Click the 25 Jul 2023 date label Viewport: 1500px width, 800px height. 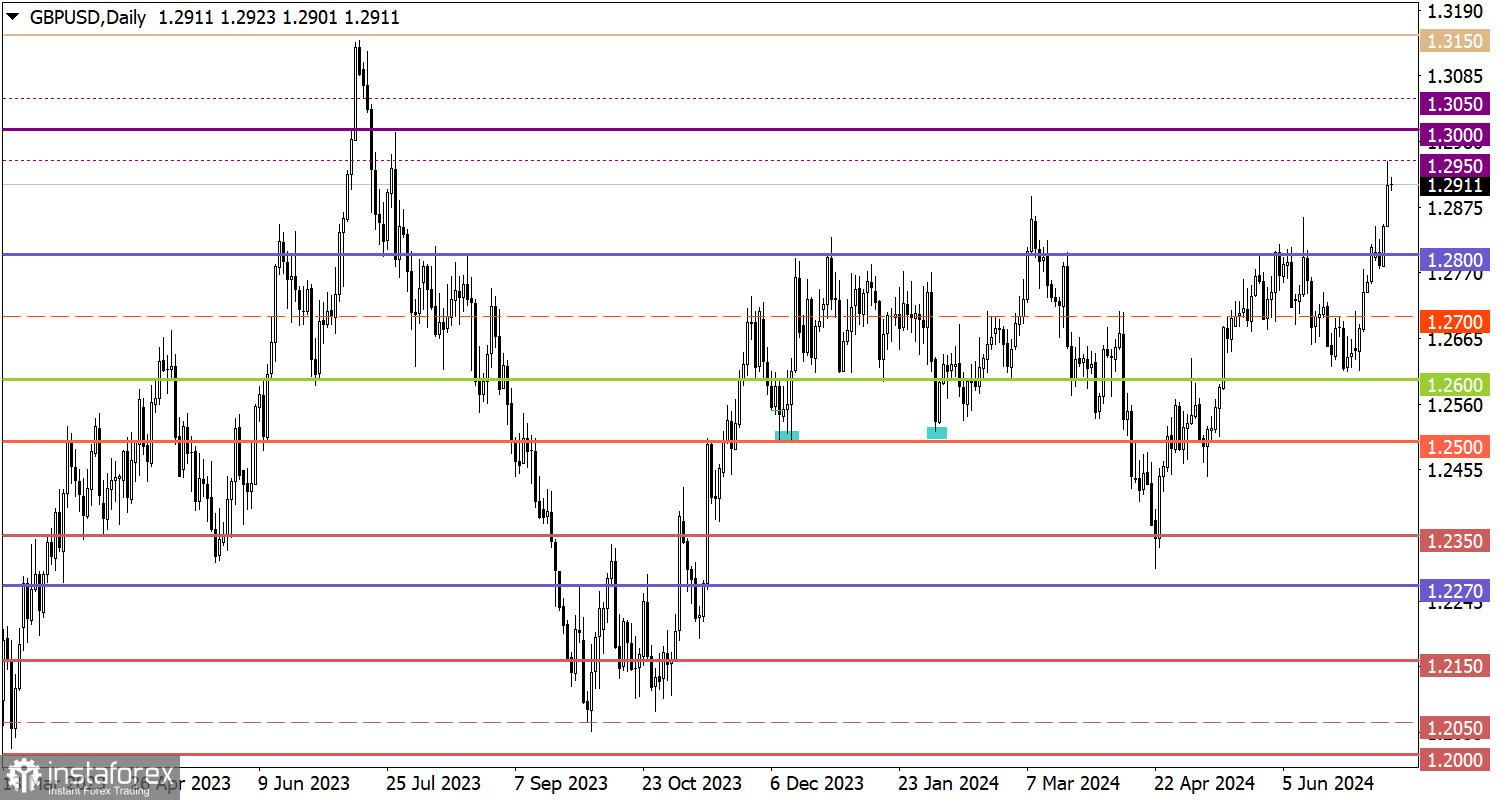(433, 783)
